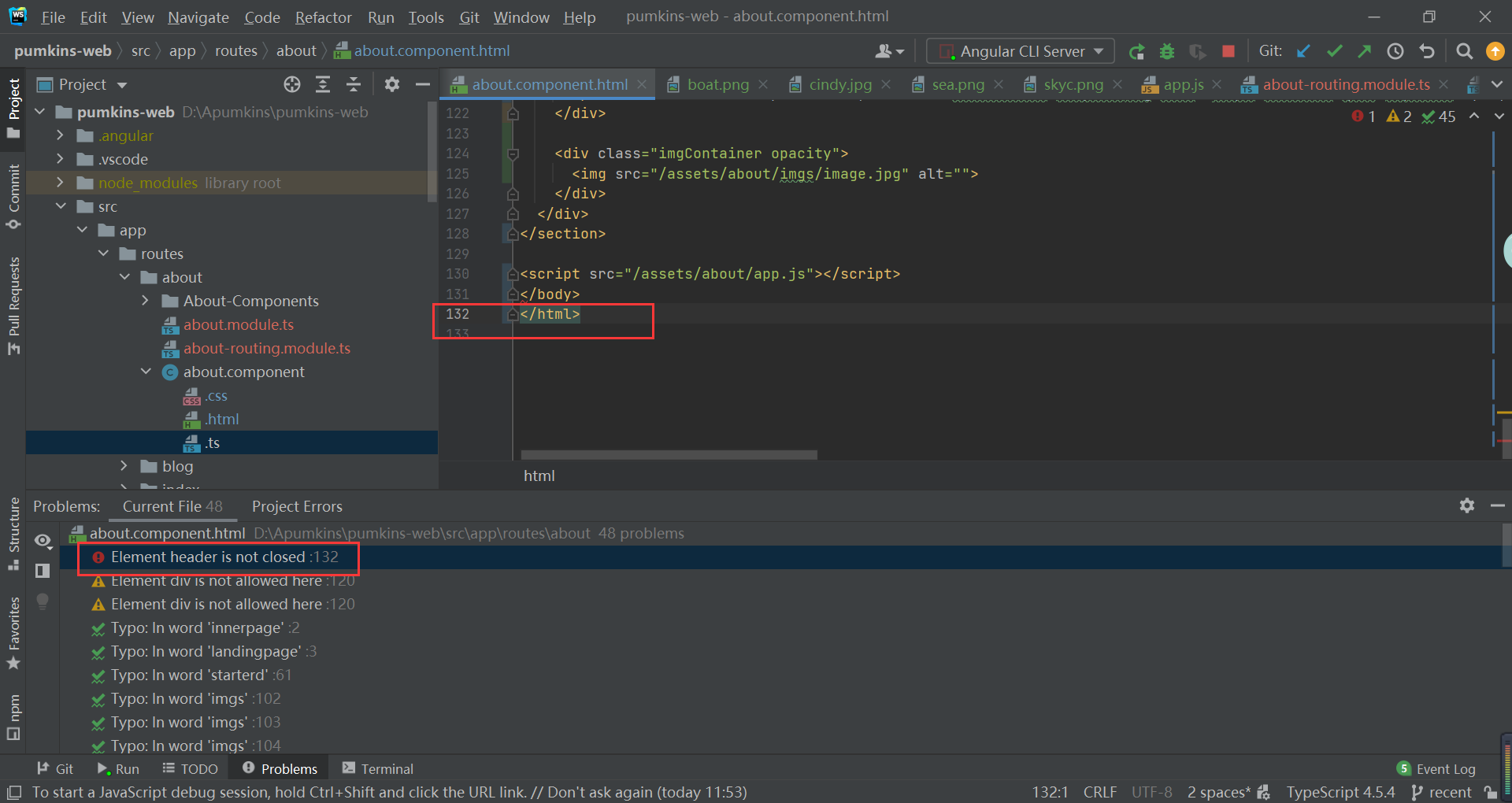The image size is (1512, 803).
Task: Open the Refactor menu
Action: pos(323,17)
